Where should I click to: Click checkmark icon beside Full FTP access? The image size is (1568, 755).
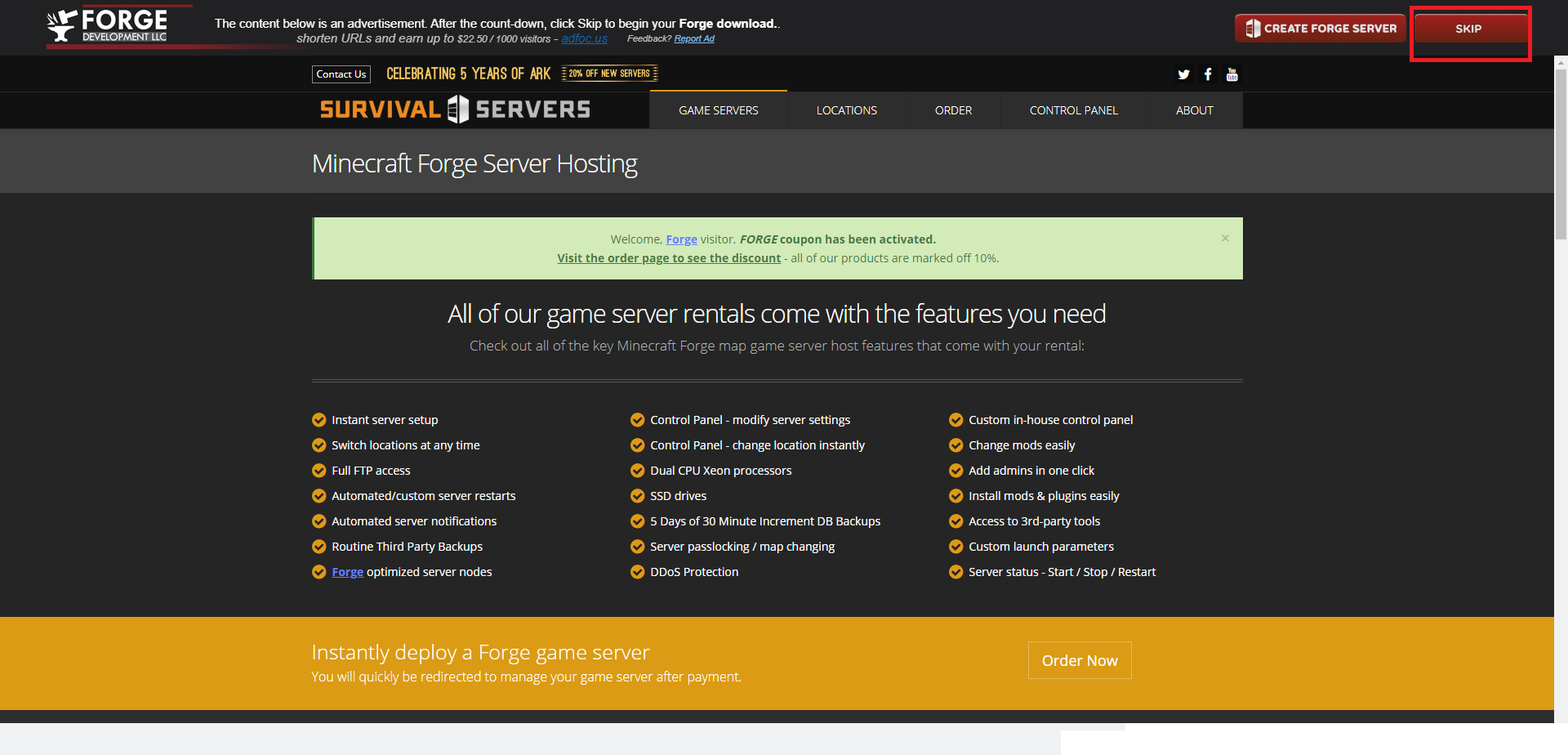click(x=319, y=471)
